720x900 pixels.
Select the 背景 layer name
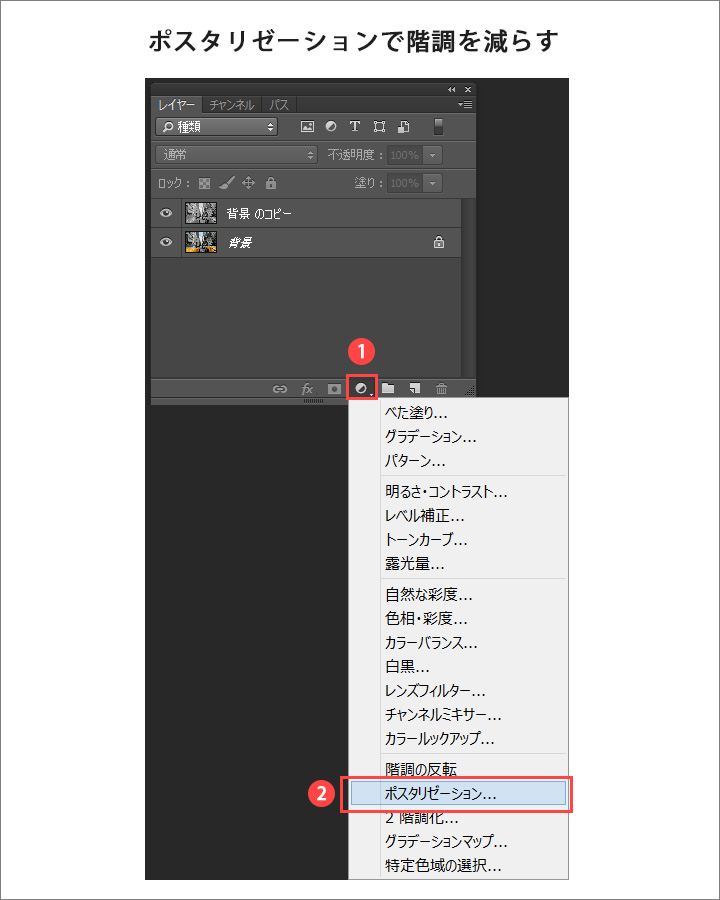click(x=239, y=242)
